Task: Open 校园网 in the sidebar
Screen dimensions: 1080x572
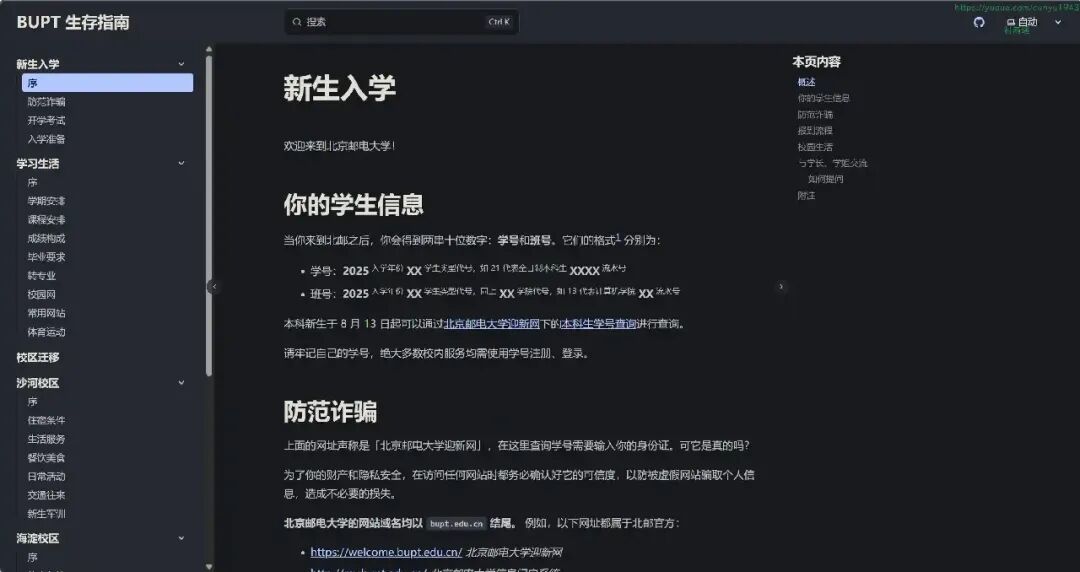Action: (x=41, y=294)
